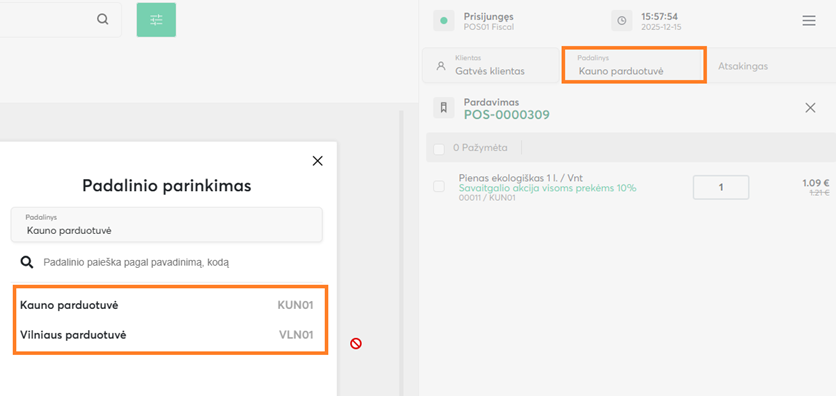Close the Padalinio parinkimas dialog

pyautogui.click(x=317, y=161)
